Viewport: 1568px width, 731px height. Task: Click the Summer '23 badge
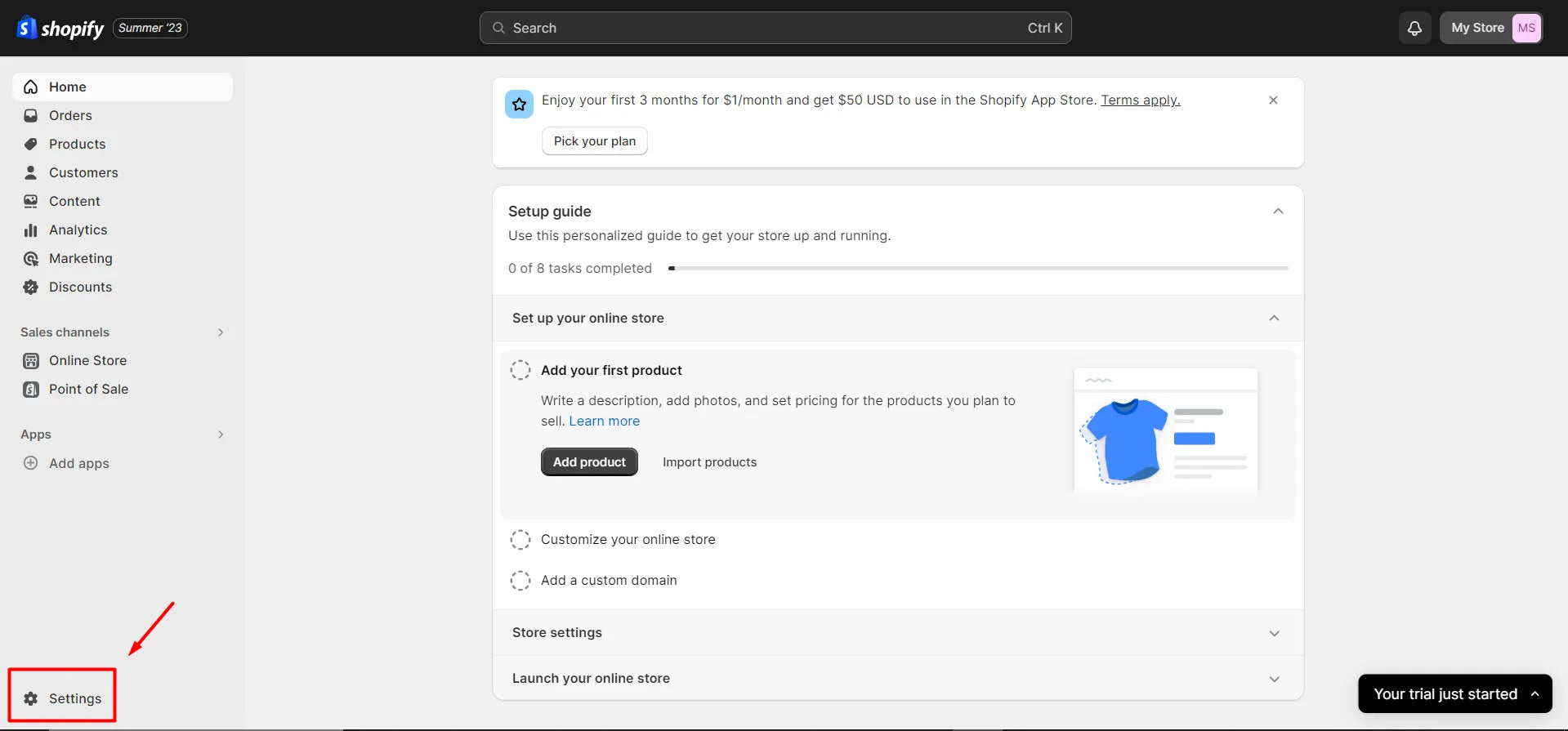tap(150, 28)
